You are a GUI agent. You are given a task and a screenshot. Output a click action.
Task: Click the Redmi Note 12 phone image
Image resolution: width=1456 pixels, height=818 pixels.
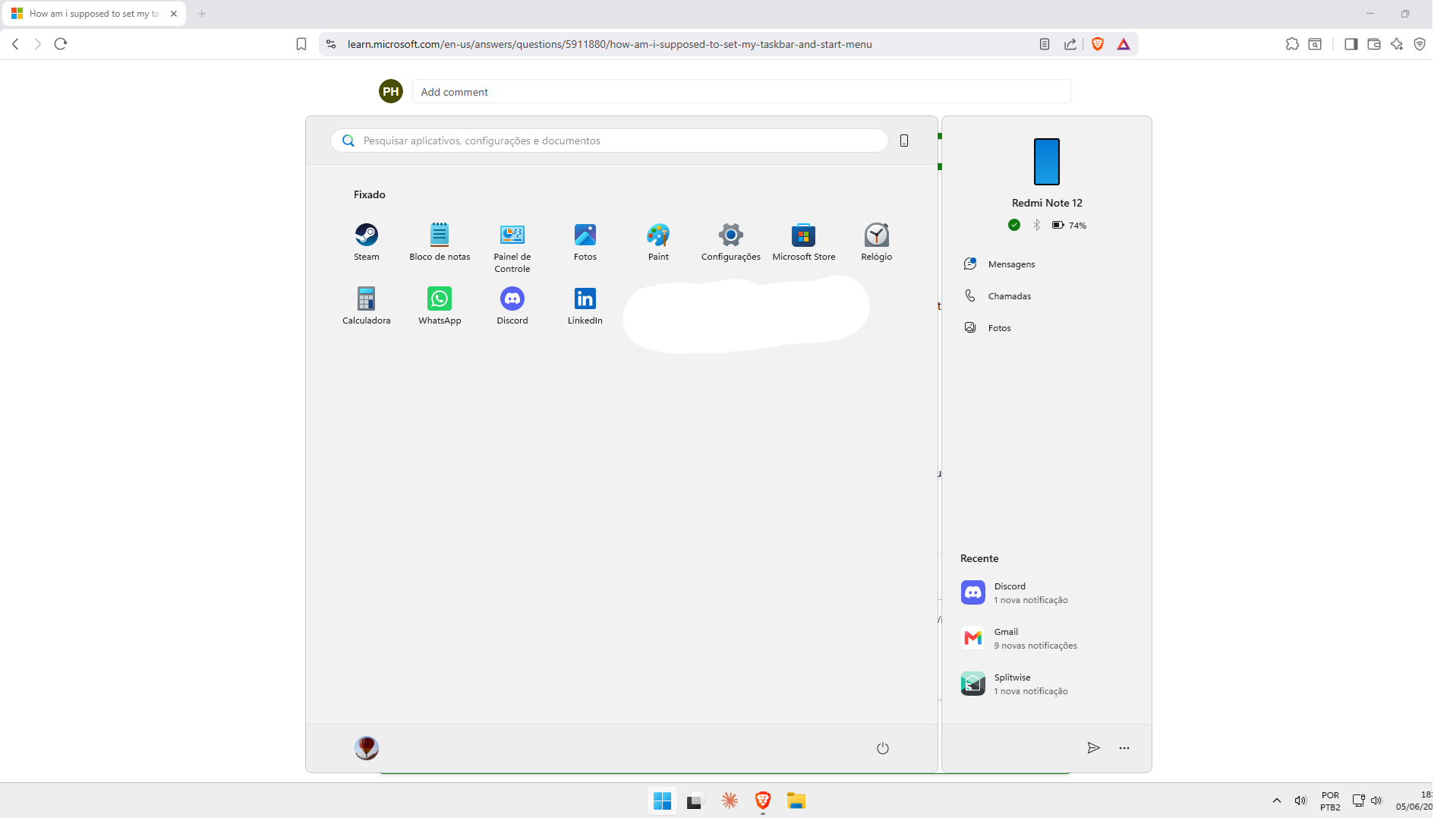point(1047,161)
